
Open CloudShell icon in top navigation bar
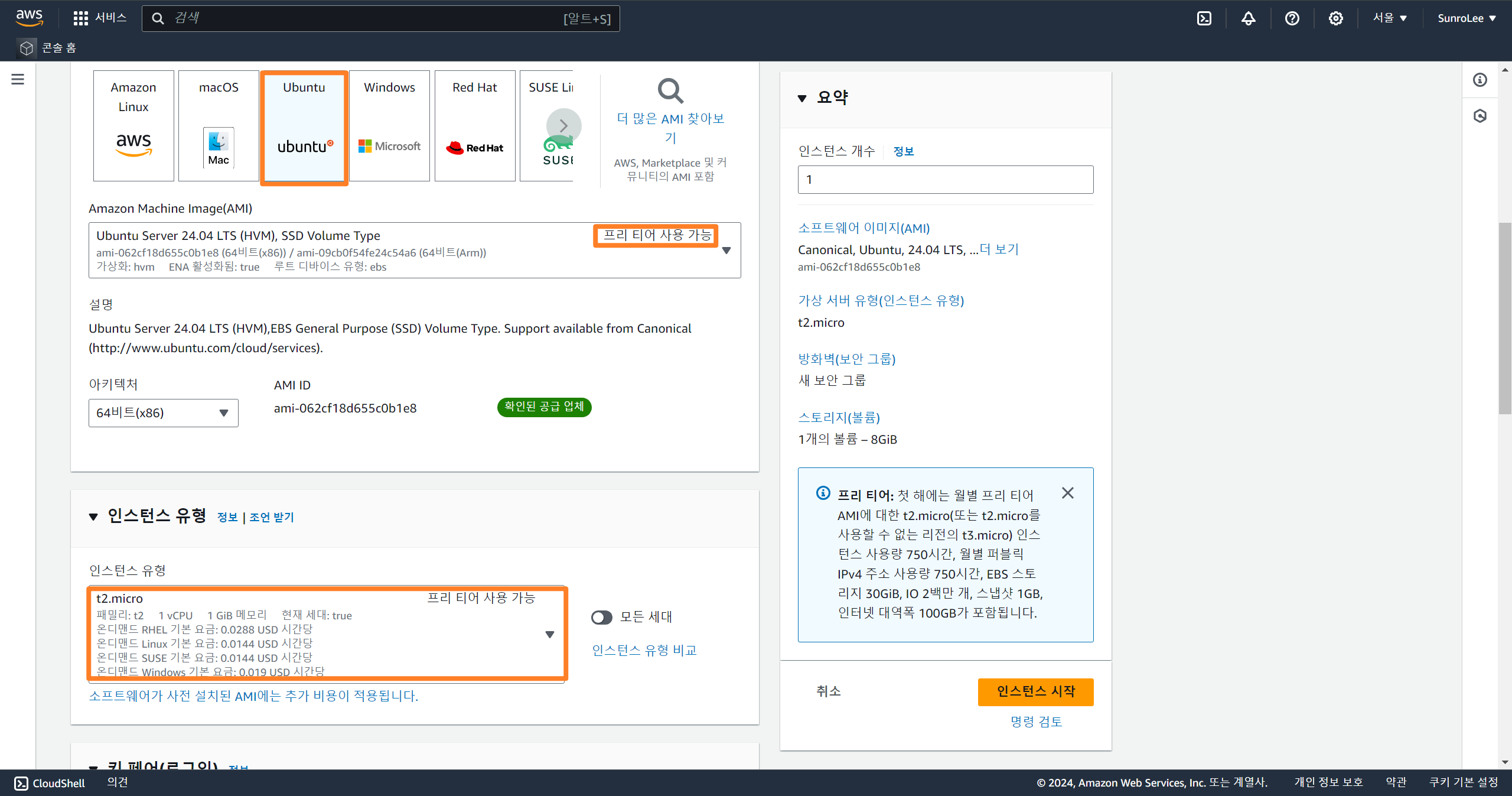click(x=1204, y=18)
